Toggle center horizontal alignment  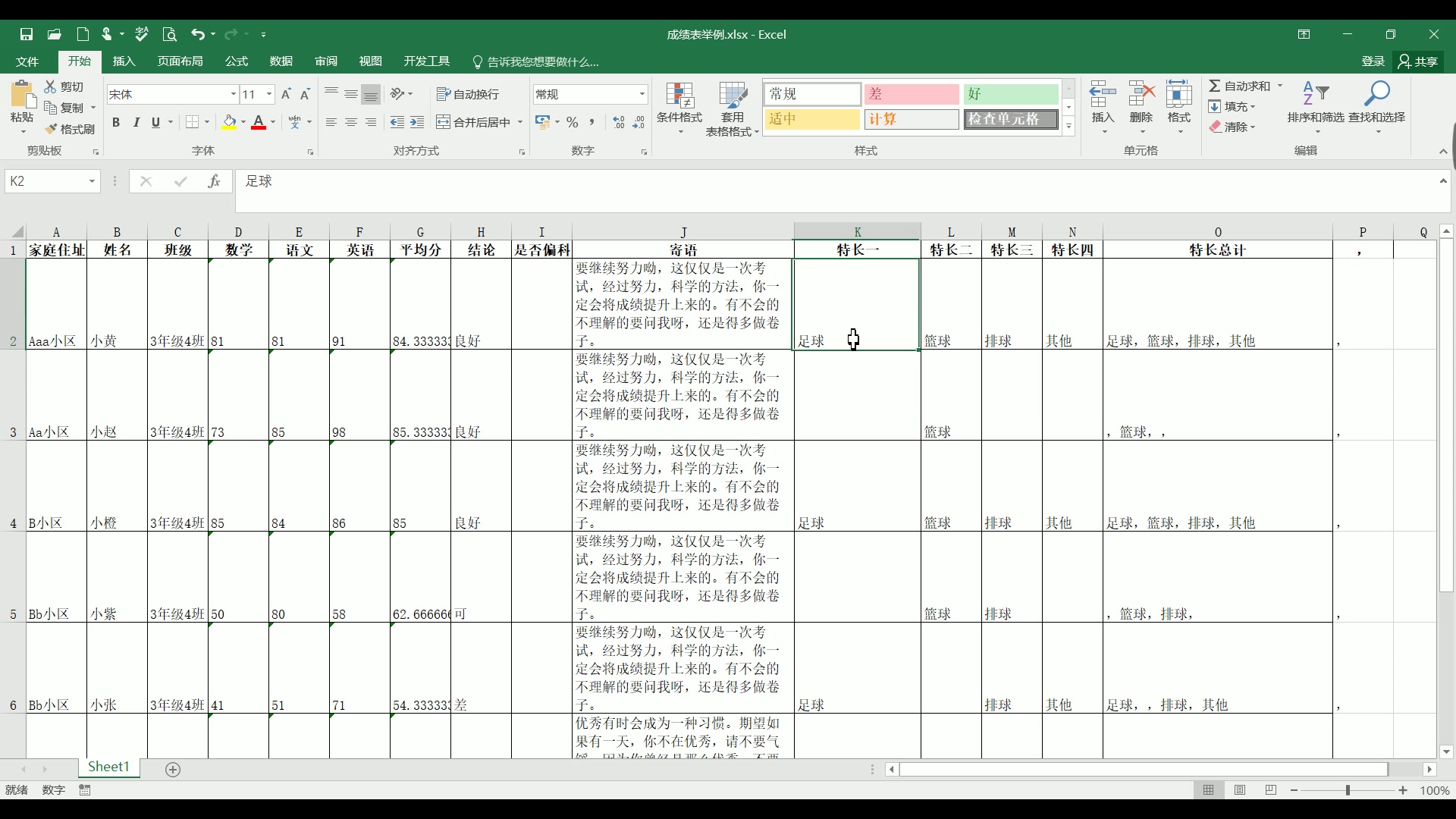351,122
